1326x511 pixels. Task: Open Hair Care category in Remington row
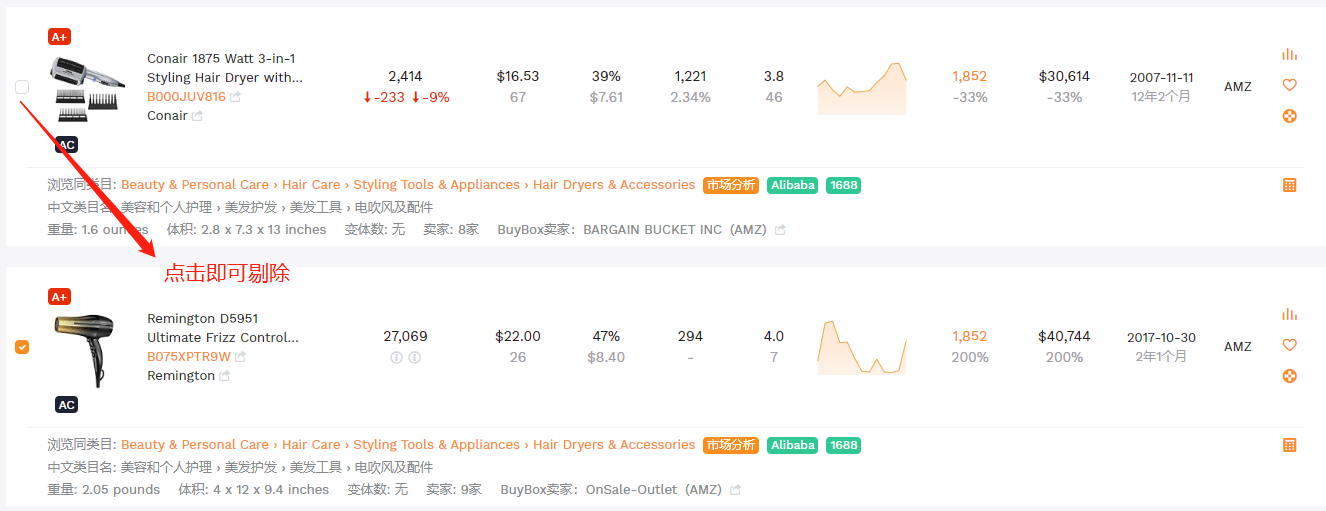(x=311, y=445)
